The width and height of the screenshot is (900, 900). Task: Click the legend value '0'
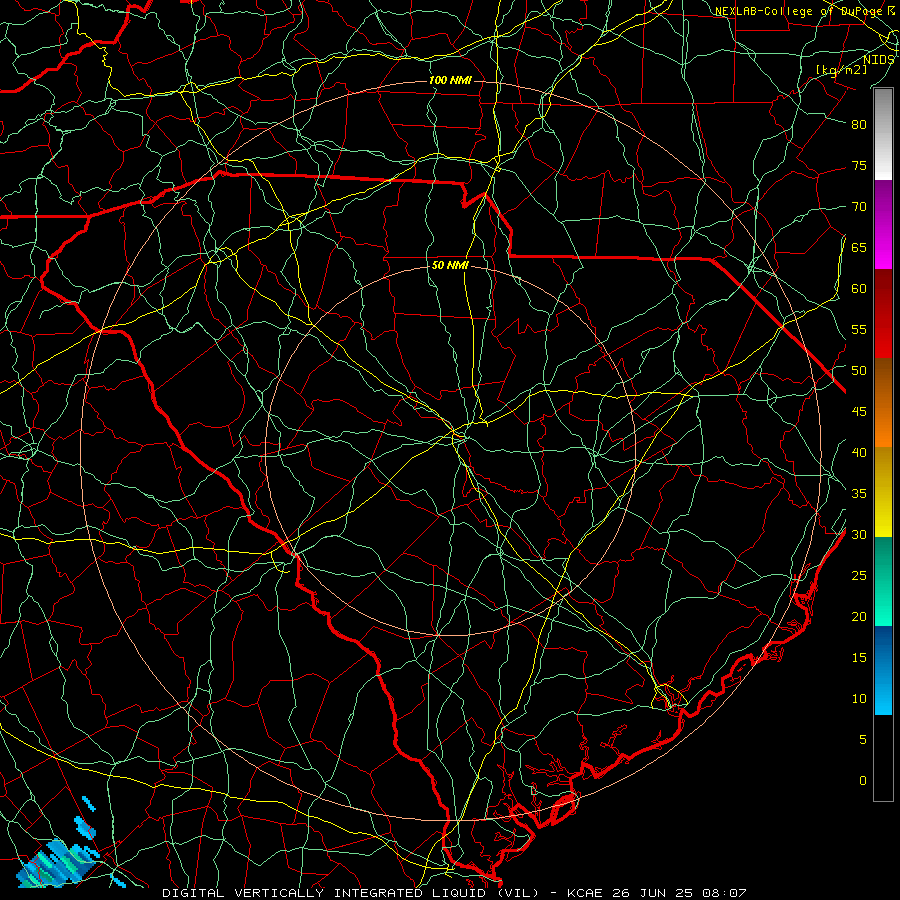(863, 781)
